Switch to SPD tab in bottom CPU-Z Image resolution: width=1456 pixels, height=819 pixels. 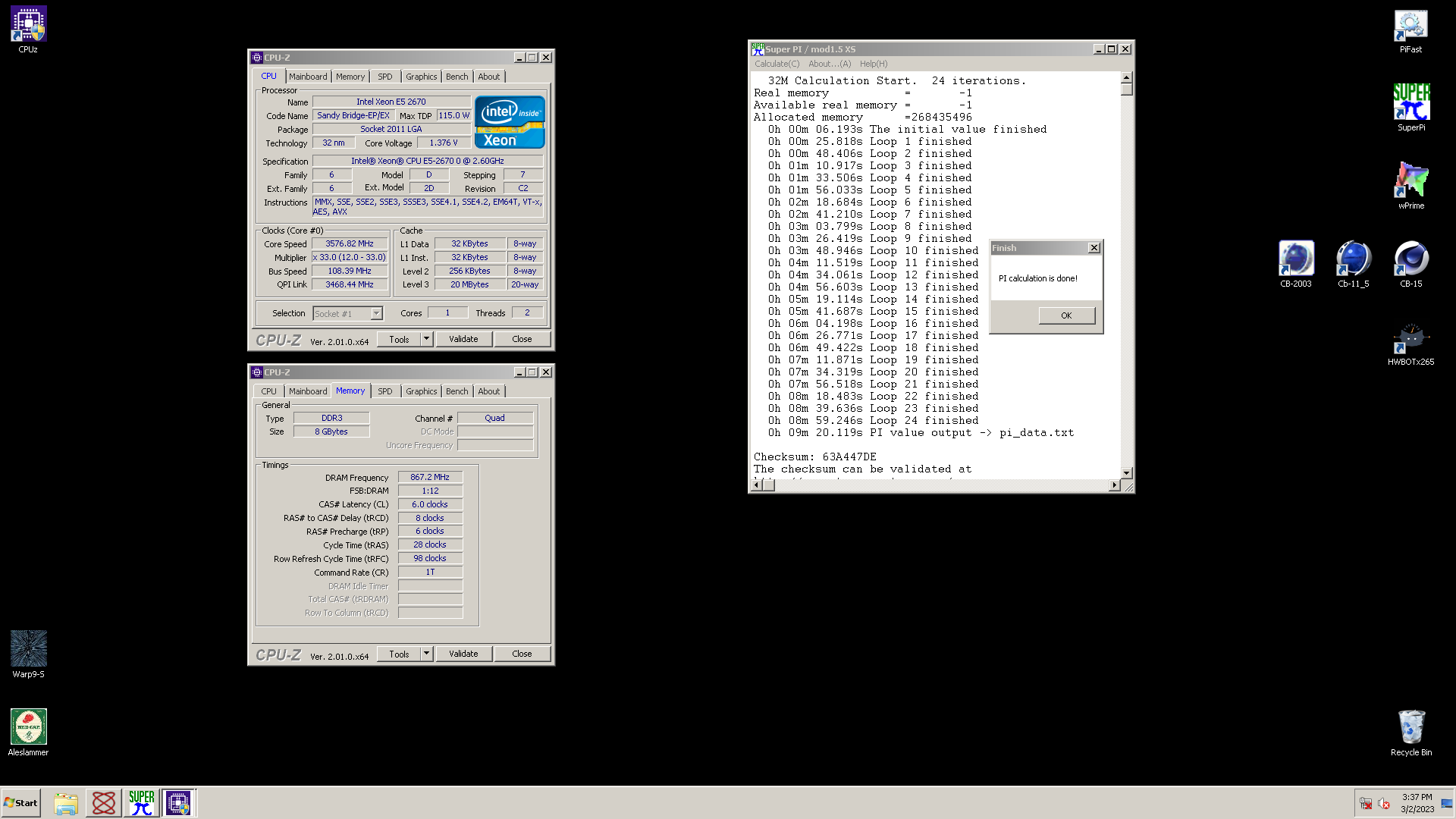click(385, 391)
